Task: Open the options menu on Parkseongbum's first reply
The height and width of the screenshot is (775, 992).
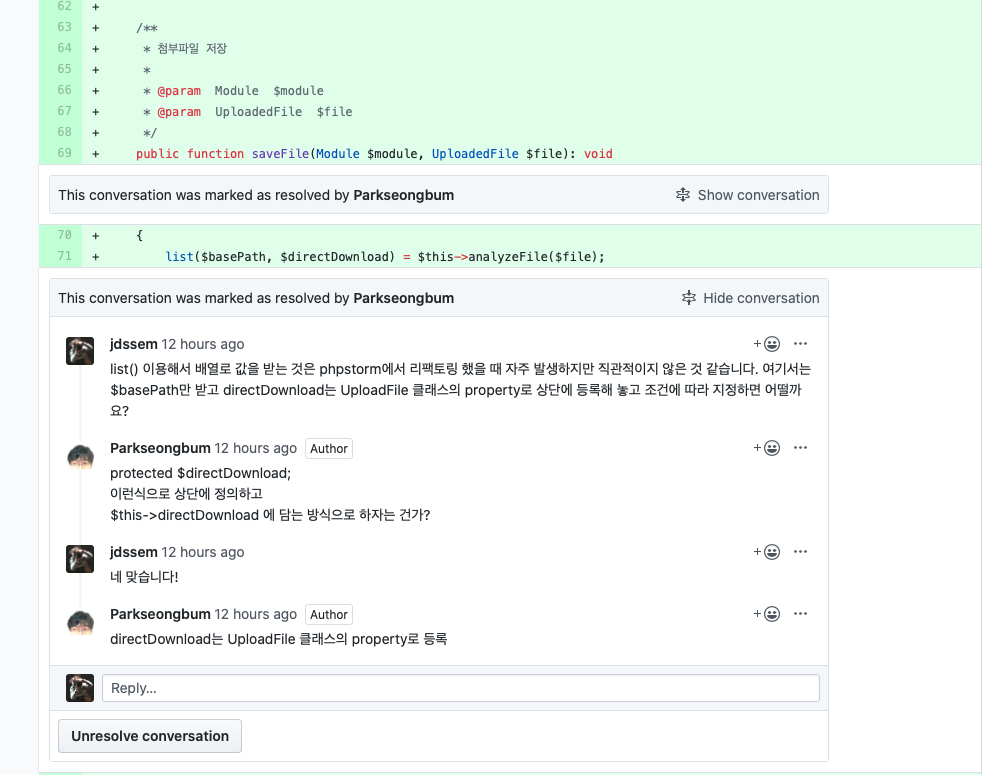Action: pos(799,447)
